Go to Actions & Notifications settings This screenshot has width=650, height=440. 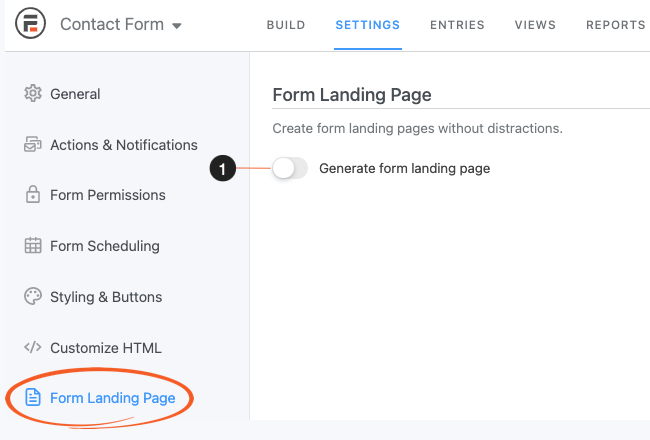click(124, 145)
